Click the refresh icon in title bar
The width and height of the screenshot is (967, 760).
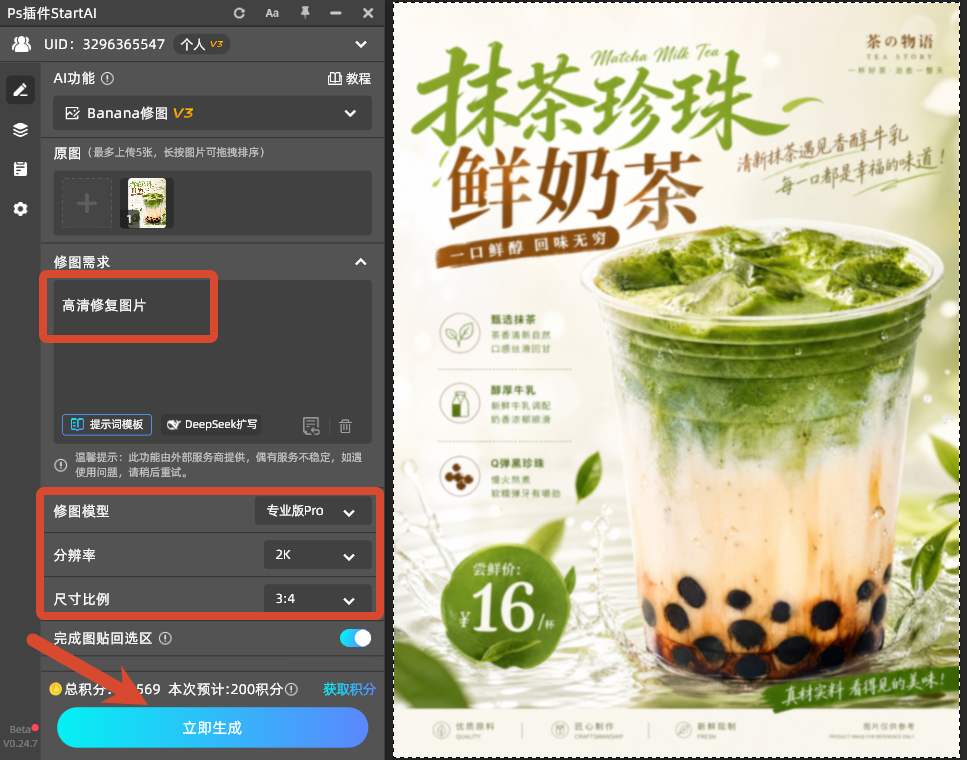pos(239,13)
